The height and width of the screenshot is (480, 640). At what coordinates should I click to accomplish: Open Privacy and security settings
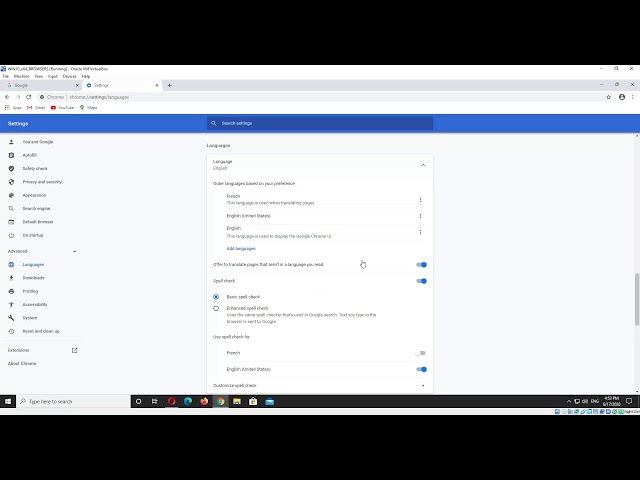coord(42,182)
